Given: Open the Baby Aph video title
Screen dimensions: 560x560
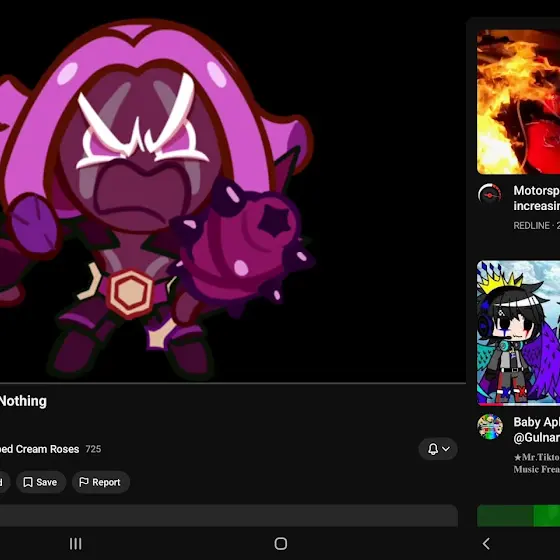Looking at the screenshot, I should click(x=536, y=430).
